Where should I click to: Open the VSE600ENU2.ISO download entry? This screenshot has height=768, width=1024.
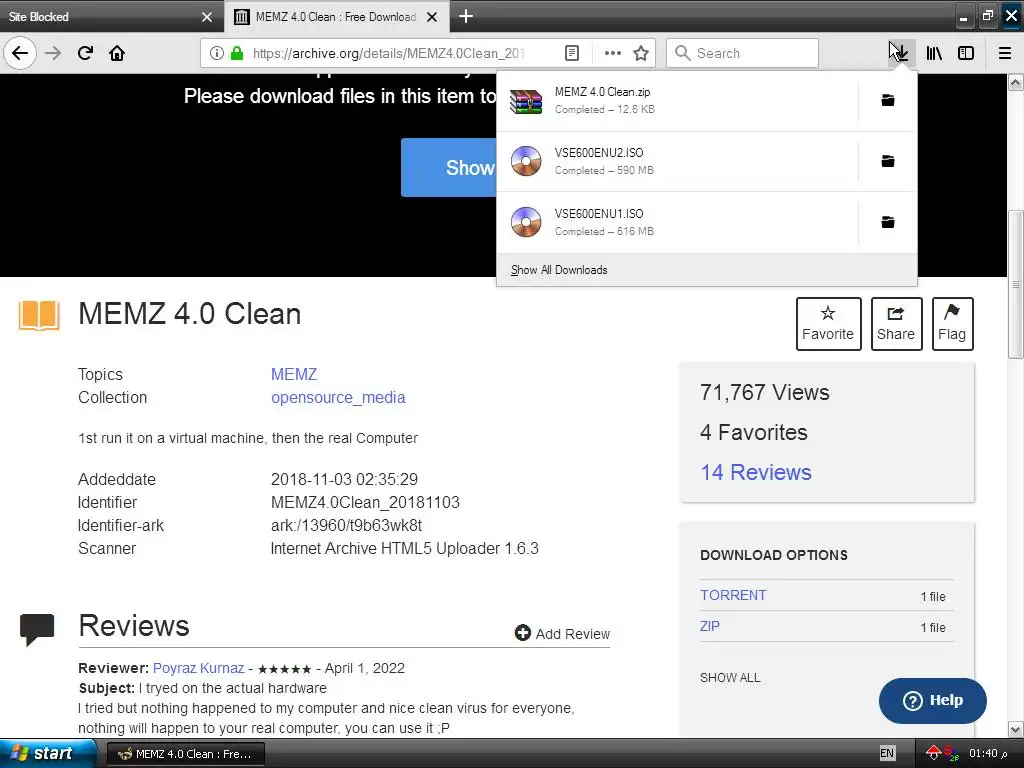pos(676,161)
